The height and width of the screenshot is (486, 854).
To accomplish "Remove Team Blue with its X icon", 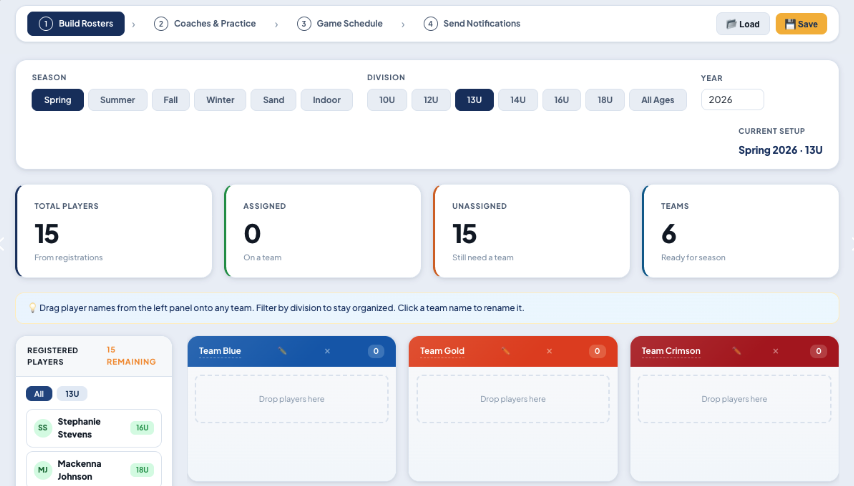I will [327, 351].
